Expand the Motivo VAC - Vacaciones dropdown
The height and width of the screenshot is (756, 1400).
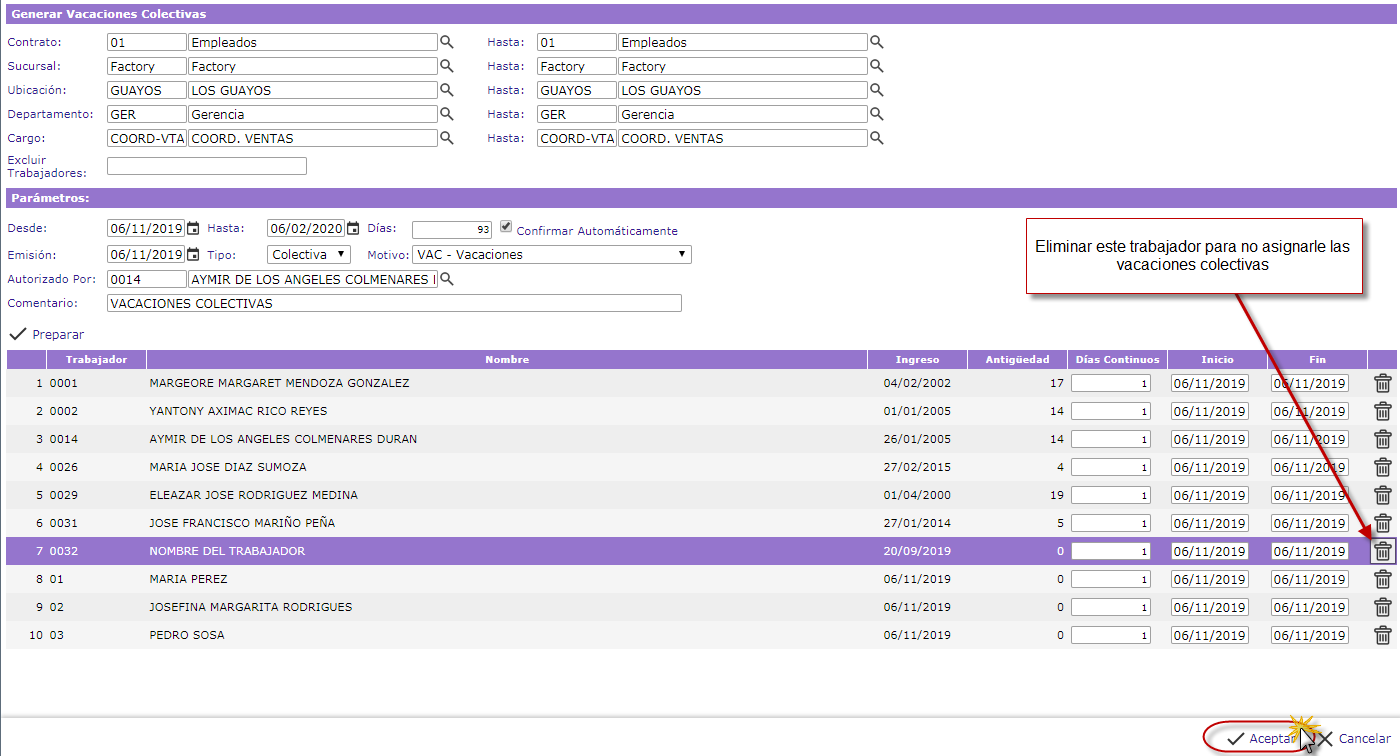(553, 254)
